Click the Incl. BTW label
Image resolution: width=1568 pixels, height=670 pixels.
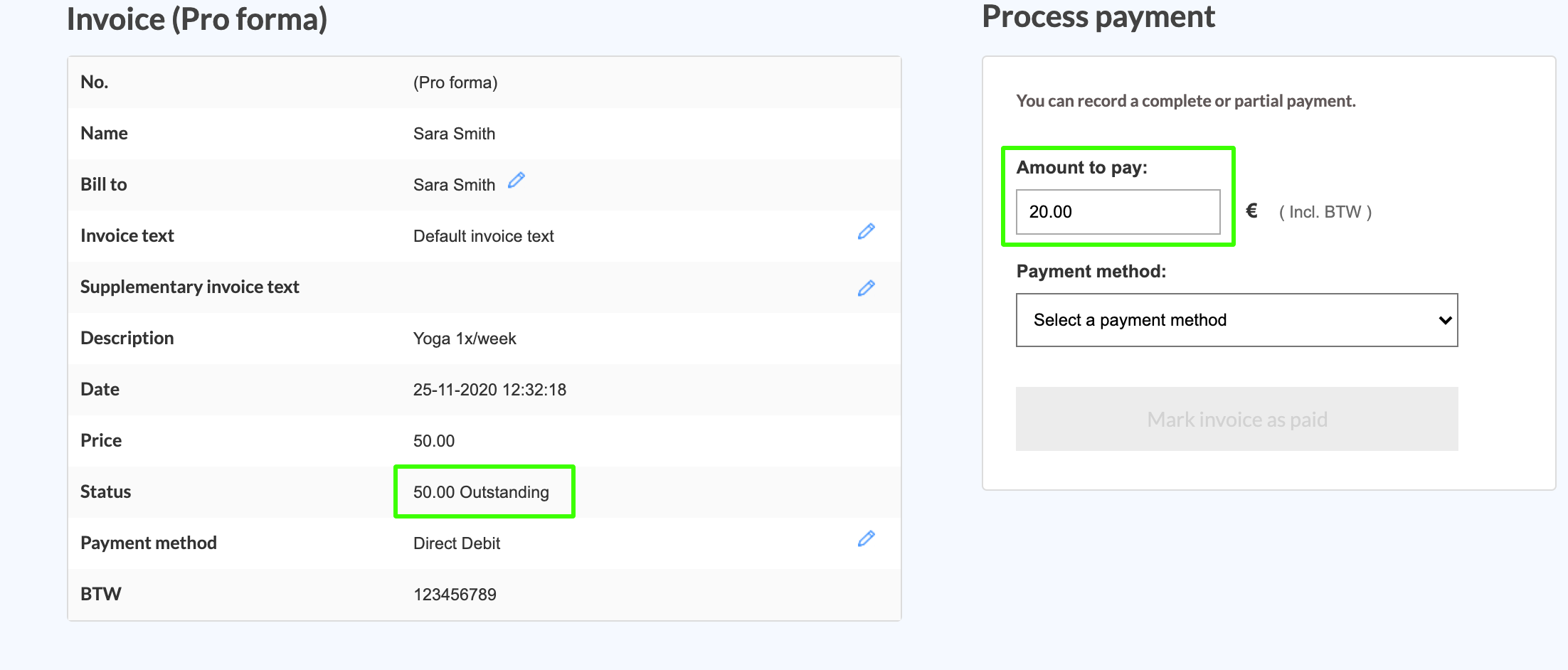(x=1325, y=211)
